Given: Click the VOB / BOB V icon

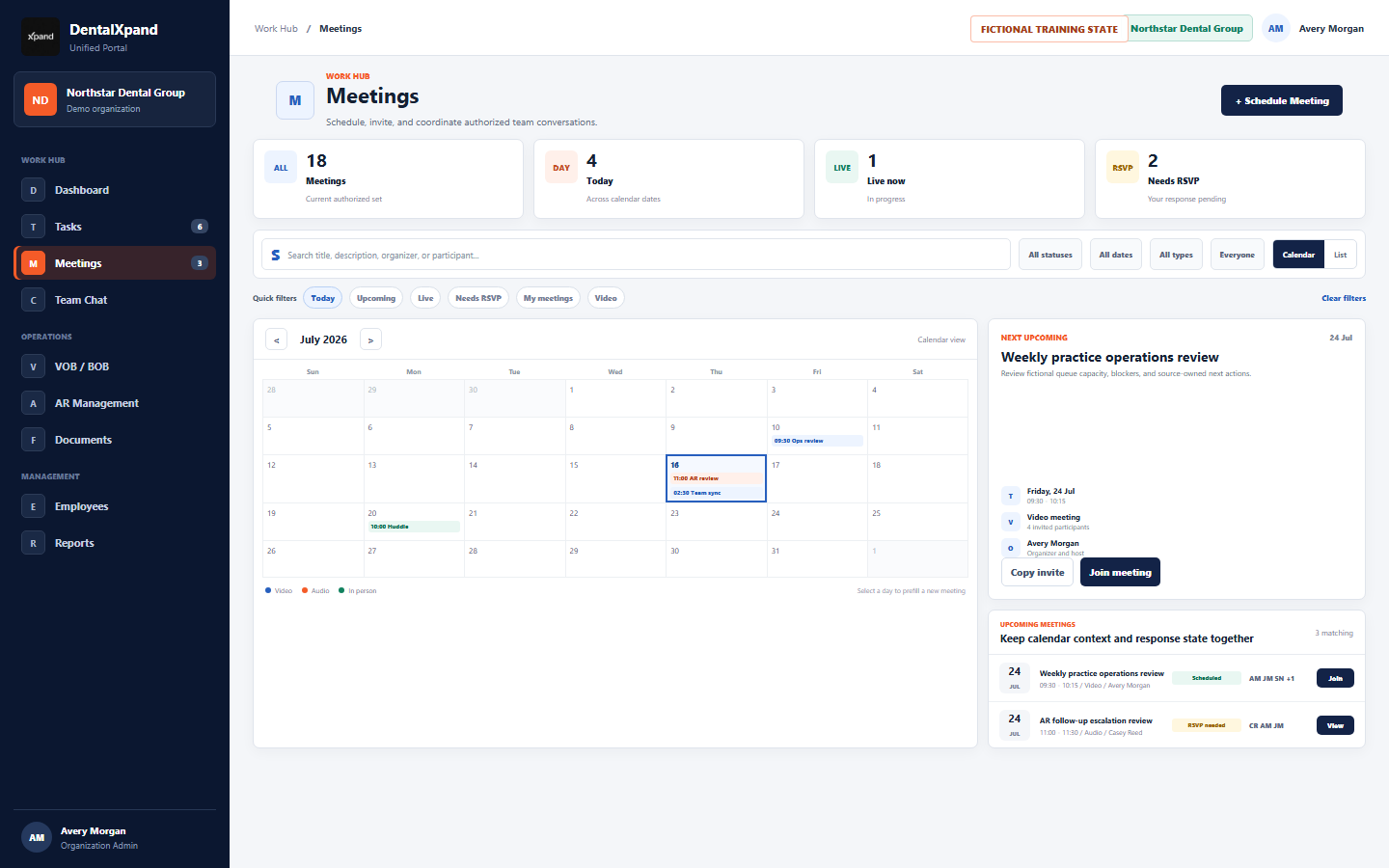Looking at the screenshot, I should point(33,366).
